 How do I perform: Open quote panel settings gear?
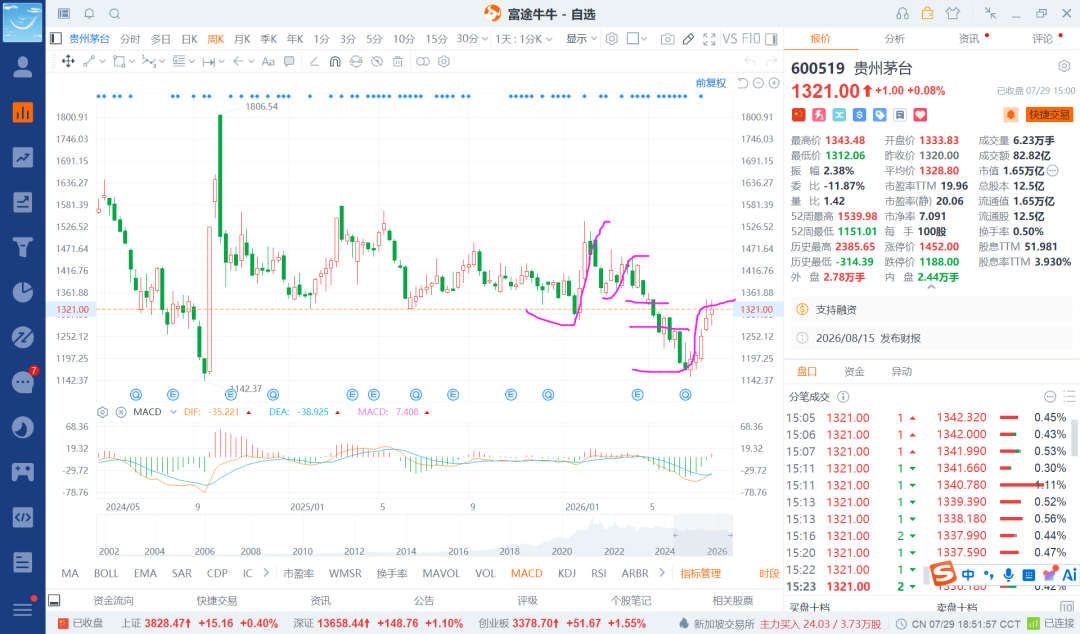click(x=1064, y=66)
